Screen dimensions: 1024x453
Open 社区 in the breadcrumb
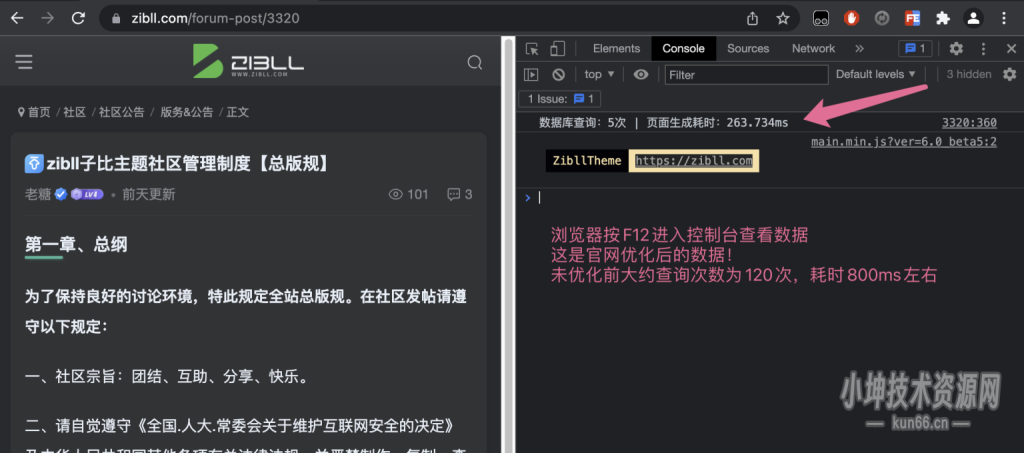(74, 112)
